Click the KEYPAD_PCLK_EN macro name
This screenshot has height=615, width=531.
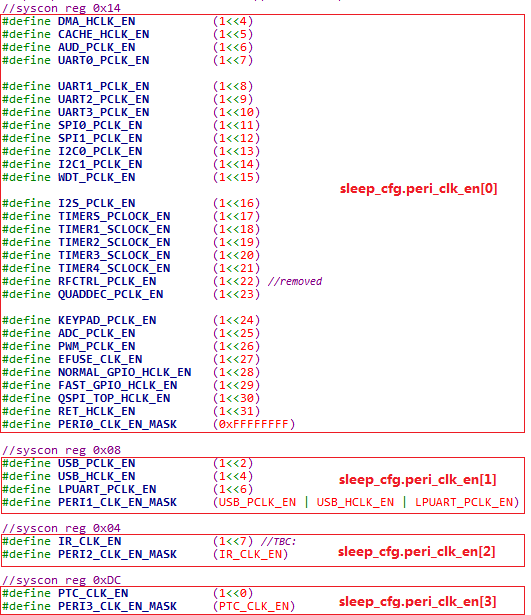point(107,320)
